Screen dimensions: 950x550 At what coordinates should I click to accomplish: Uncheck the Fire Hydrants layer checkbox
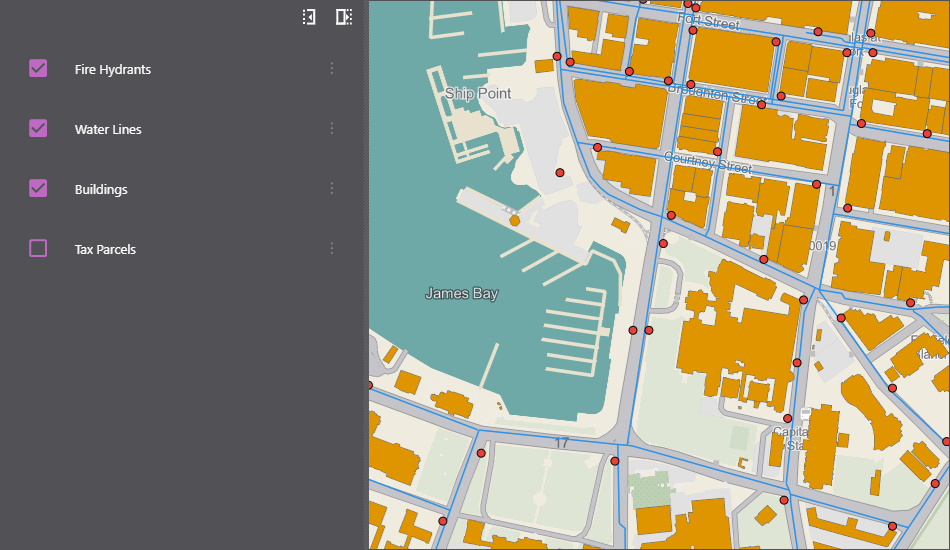pyautogui.click(x=38, y=69)
